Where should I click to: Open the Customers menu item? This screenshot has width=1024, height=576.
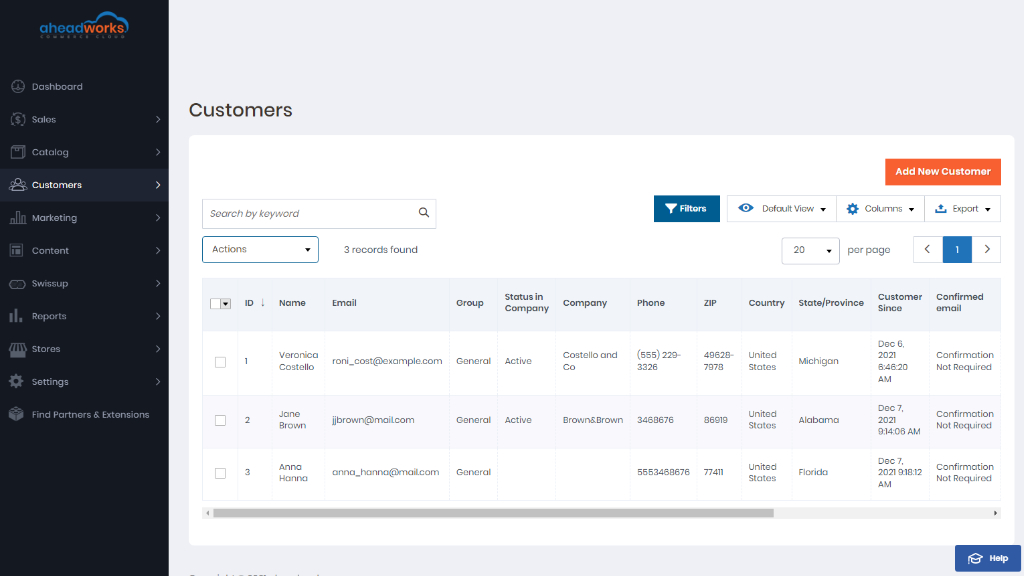pos(84,185)
